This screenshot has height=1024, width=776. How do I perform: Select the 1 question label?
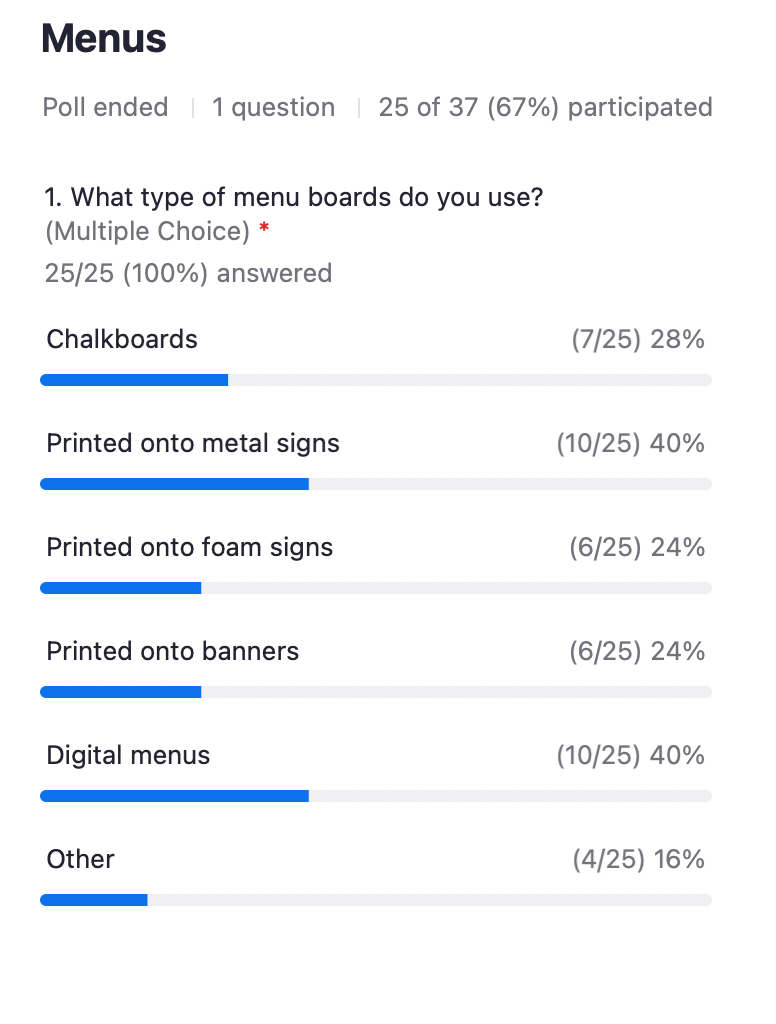[x=273, y=107]
